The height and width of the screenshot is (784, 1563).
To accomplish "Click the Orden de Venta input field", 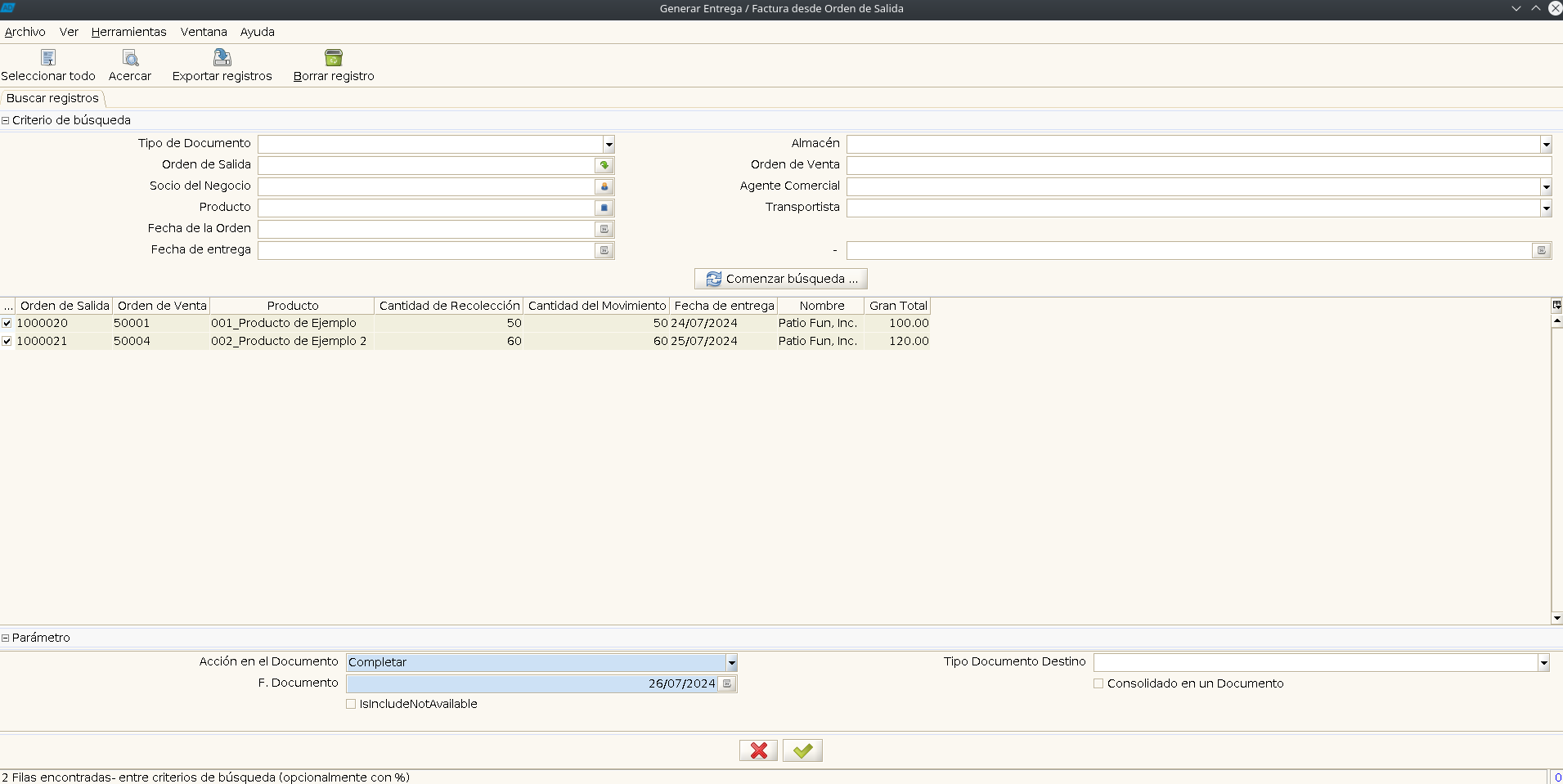I will (x=1199, y=165).
